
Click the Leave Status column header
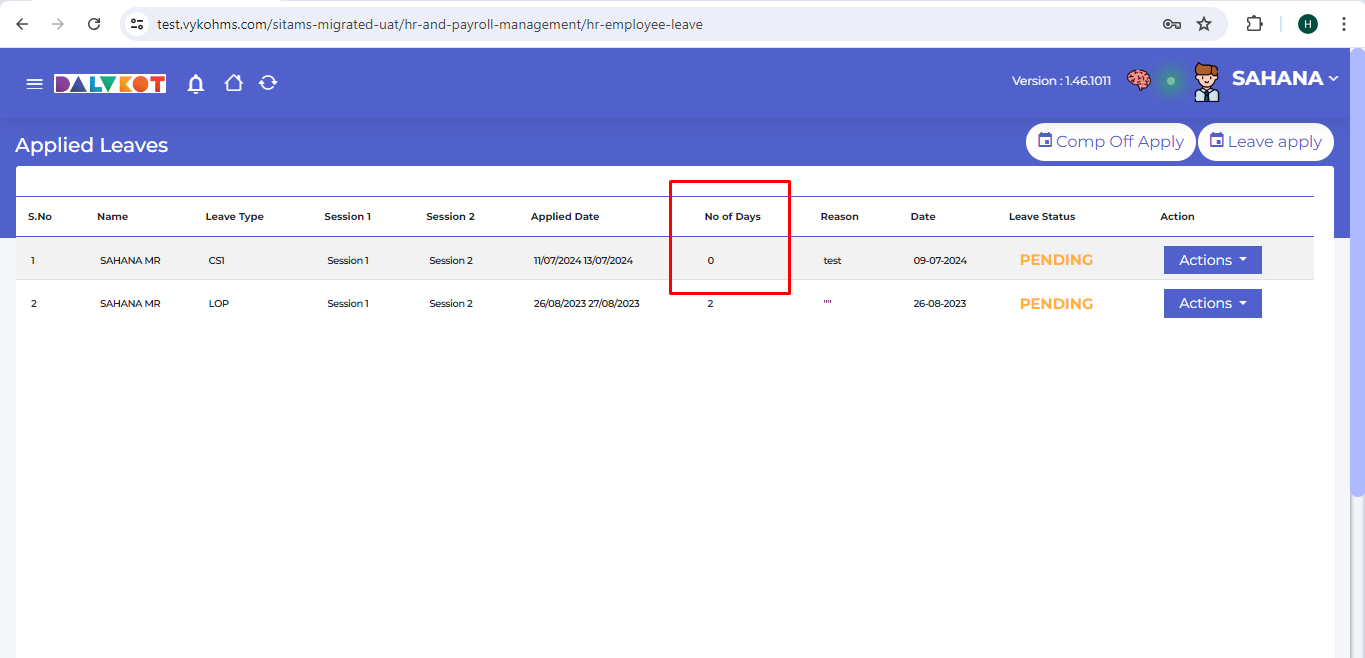coord(1041,217)
